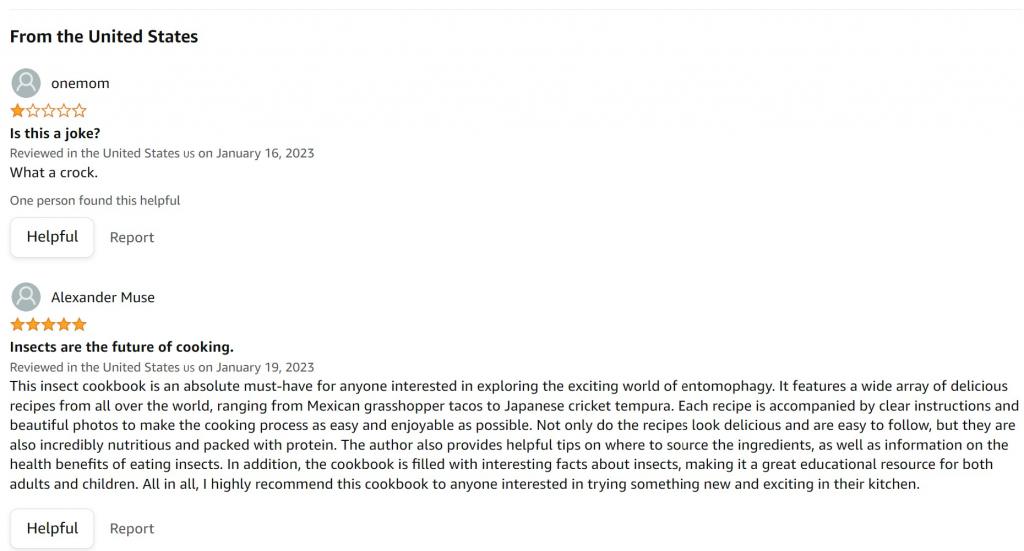
Task: Click "One person found this helpful" text
Action: point(95,200)
